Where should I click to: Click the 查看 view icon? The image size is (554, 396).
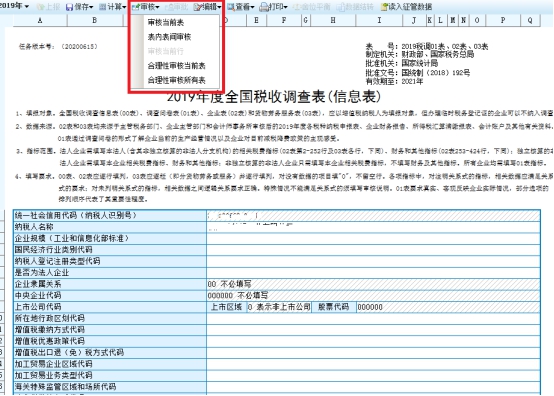[x=231, y=7]
